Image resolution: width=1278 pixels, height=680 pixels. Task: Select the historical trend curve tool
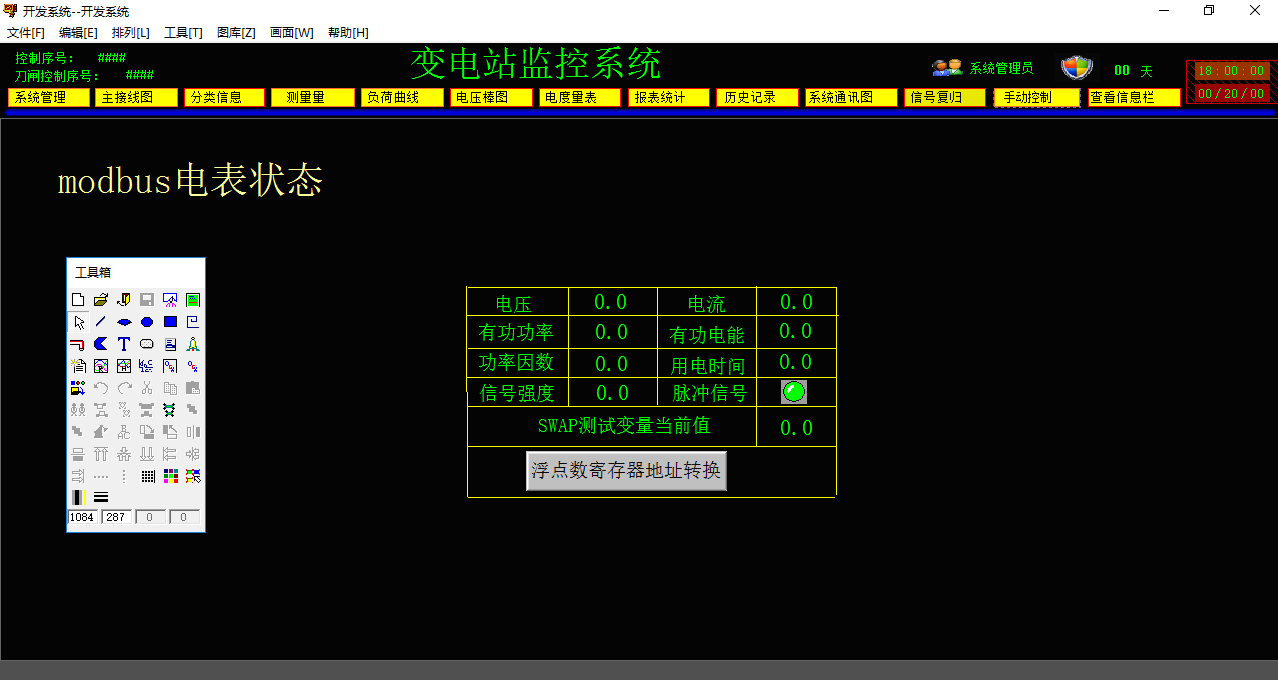[x=124, y=366]
